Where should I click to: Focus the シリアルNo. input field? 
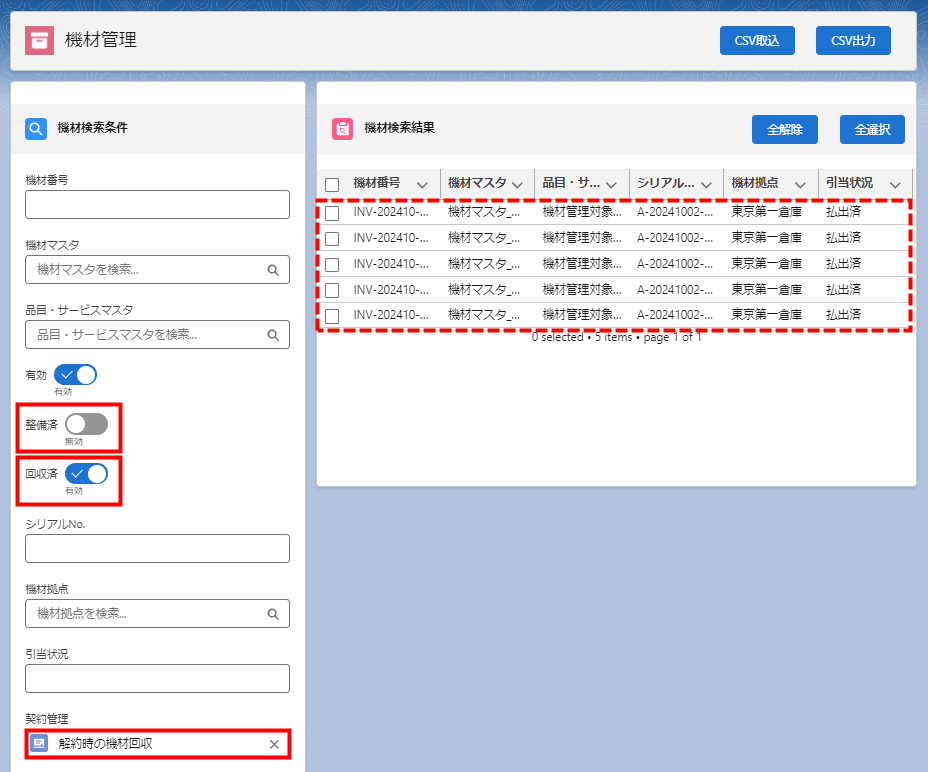coord(157,548)
